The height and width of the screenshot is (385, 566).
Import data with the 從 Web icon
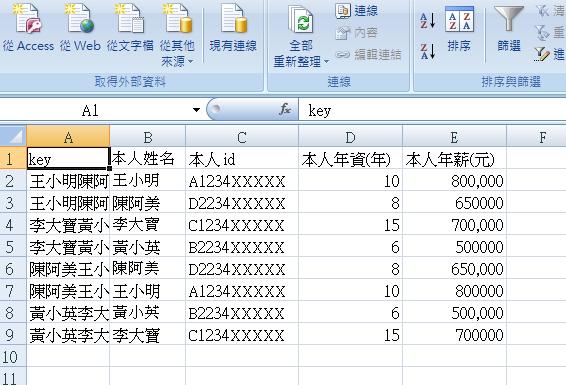80,27
